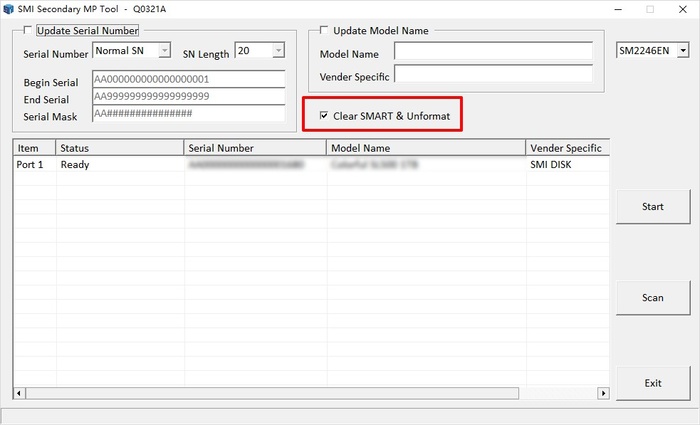The height and width of the screenshot is (425, 700).
Task: Enable the Update Serial Number checkbox
Action: coord(27,31)
